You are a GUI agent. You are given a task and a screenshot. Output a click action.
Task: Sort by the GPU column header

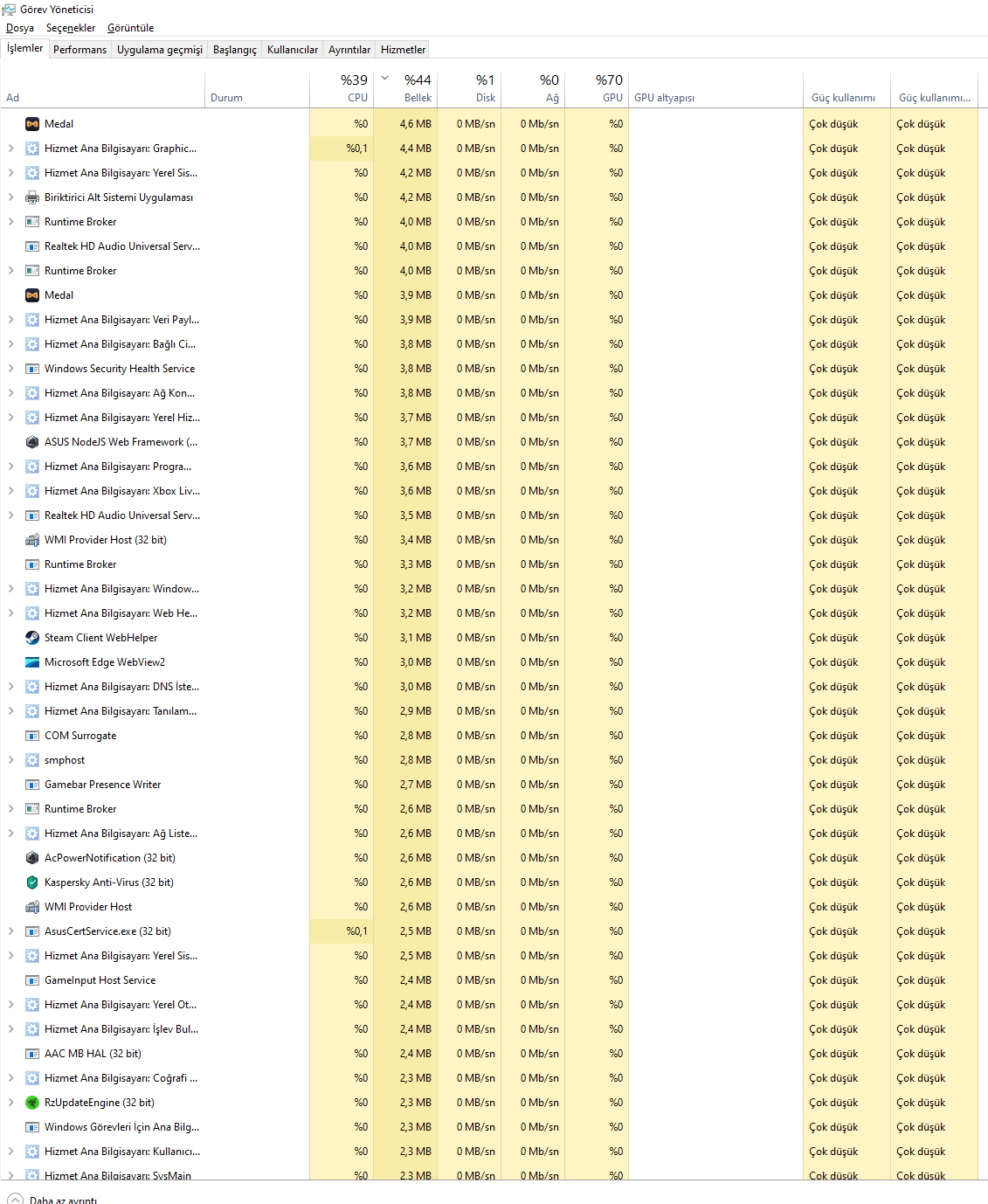(597, 89)
